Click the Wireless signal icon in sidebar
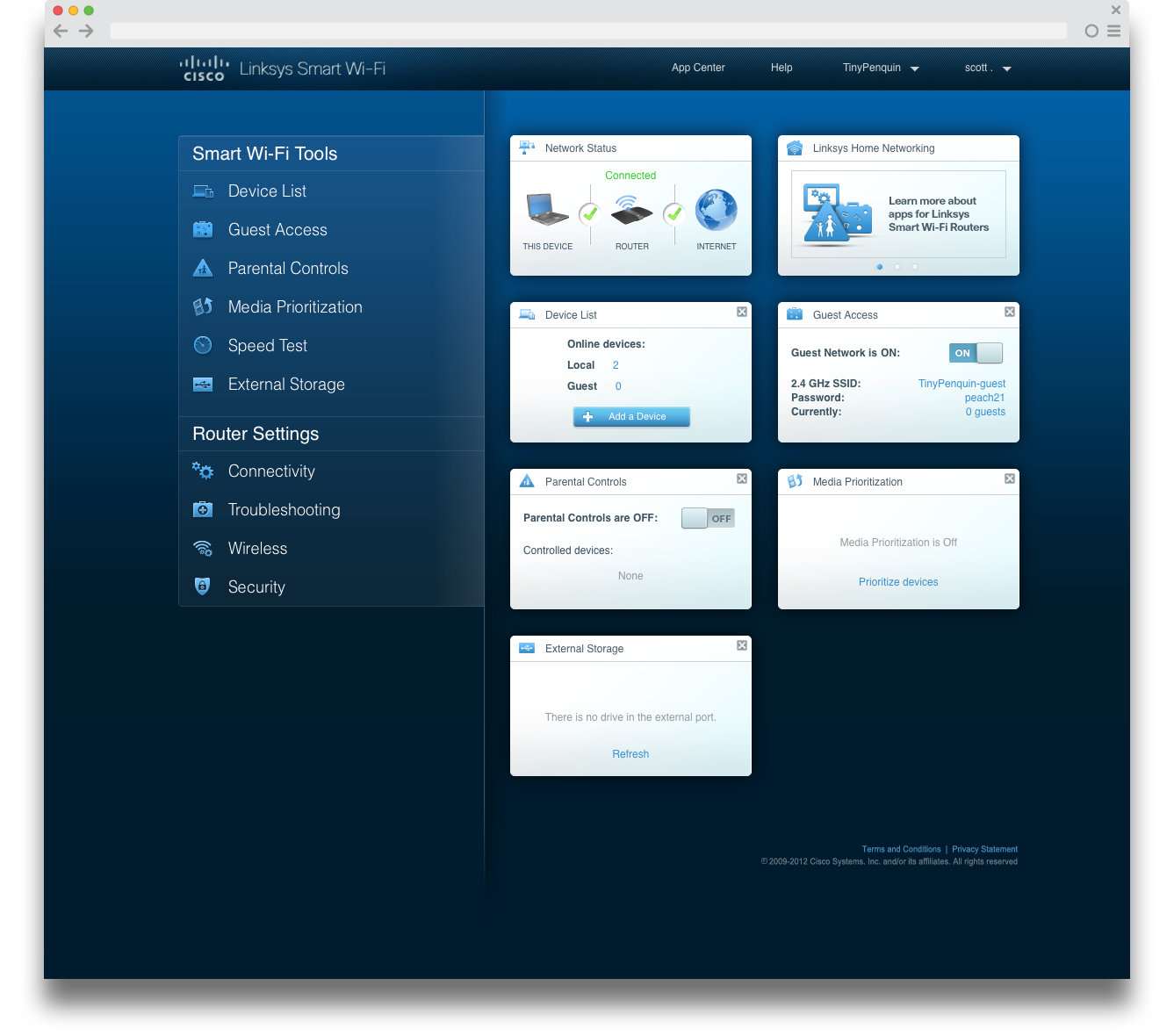 [203, 549]
